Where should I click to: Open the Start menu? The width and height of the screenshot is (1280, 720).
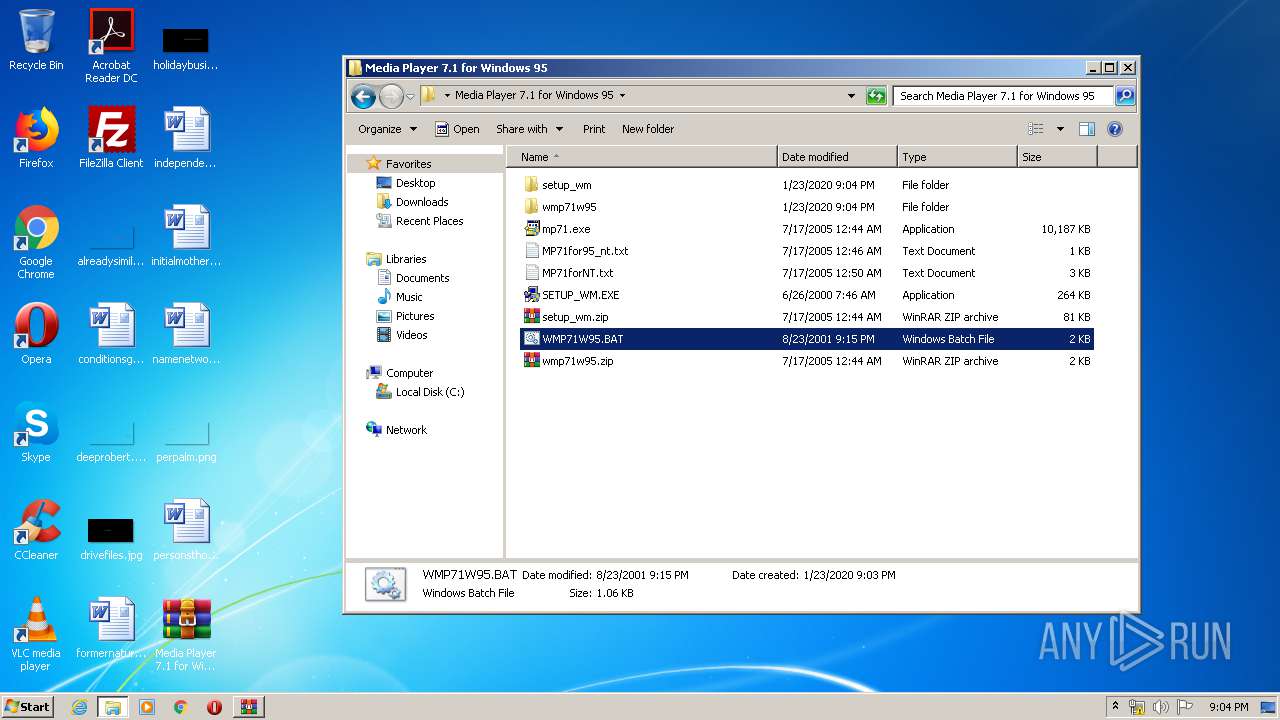[28, 707]
